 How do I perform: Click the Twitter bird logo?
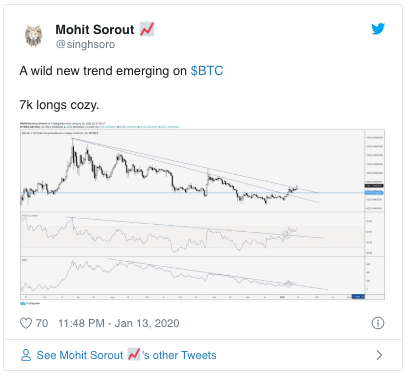click(x=378, y=29)
